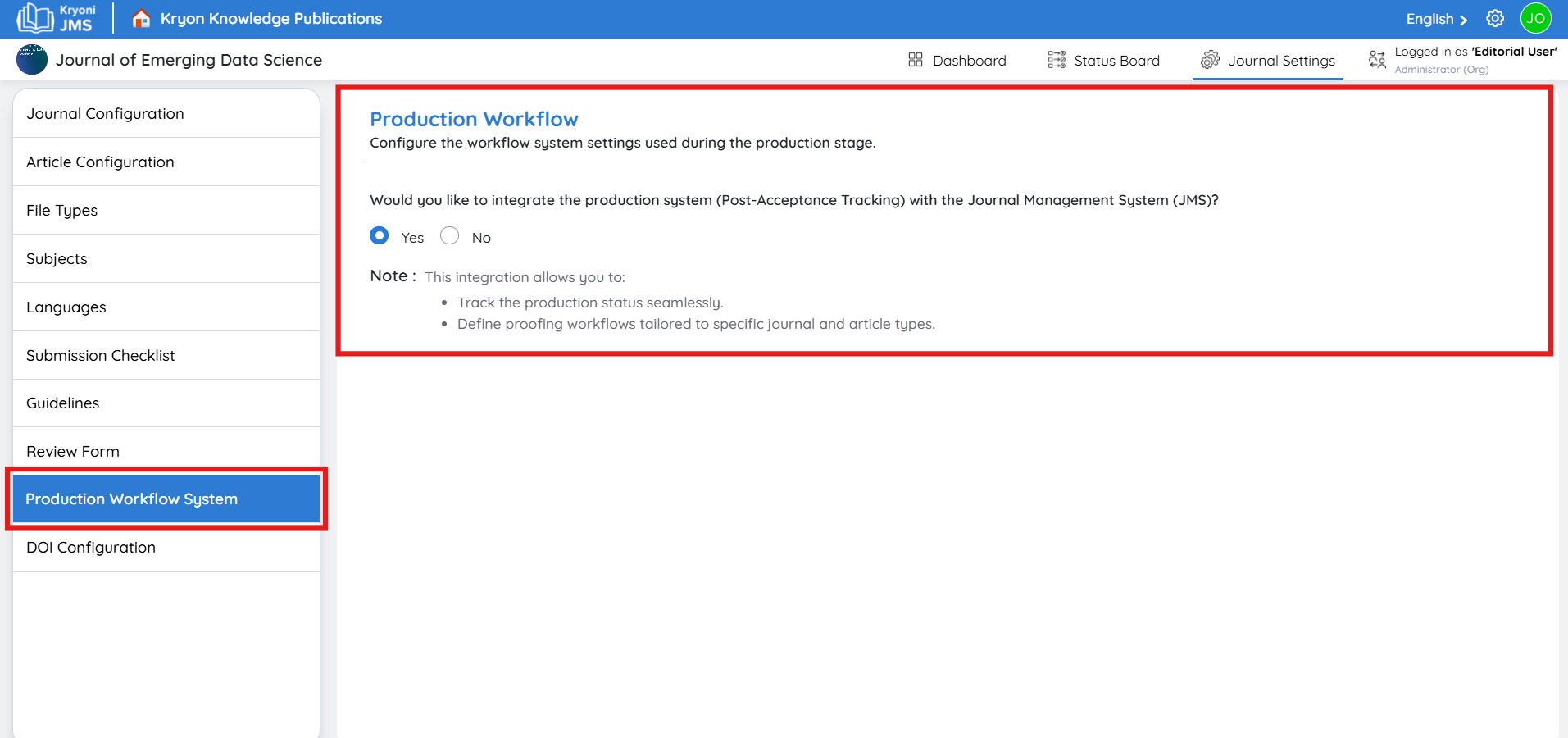Open Journal Configuration in sidebar
This screenshot has height=738, width=1568.
[x=105, y=114]
